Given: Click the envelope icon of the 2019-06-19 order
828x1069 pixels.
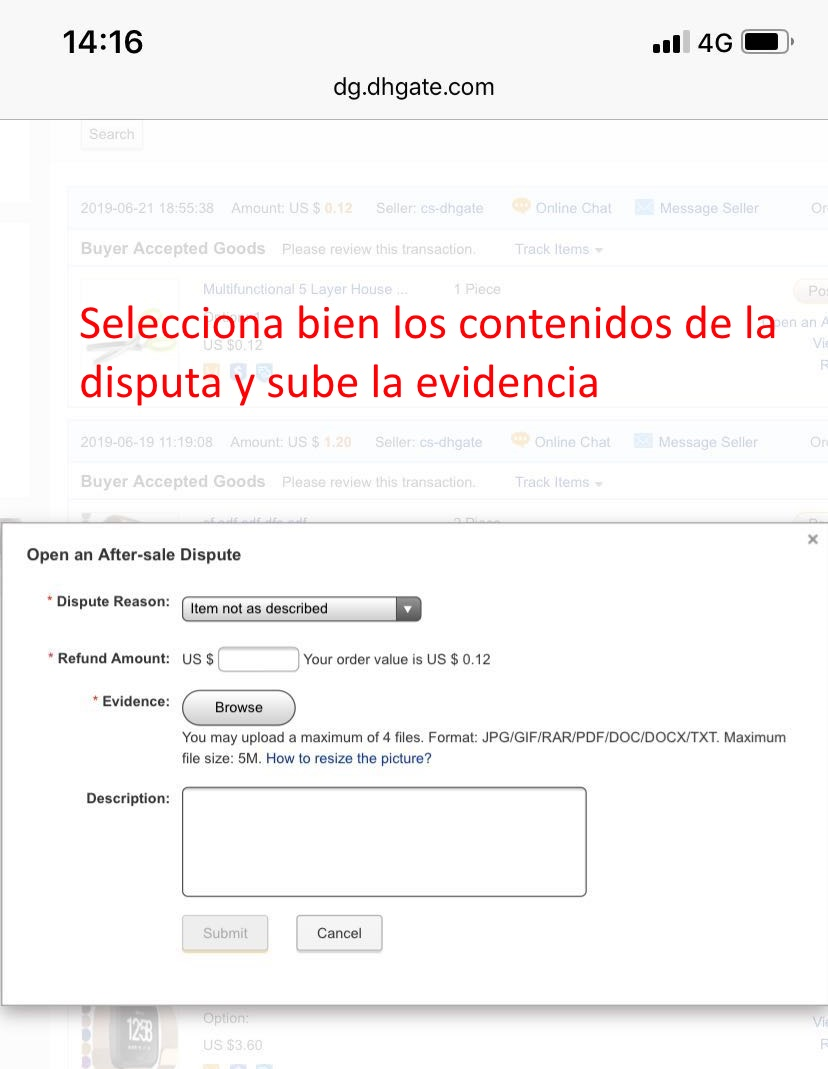Looking at the screenshot, I should click(643, 441).
